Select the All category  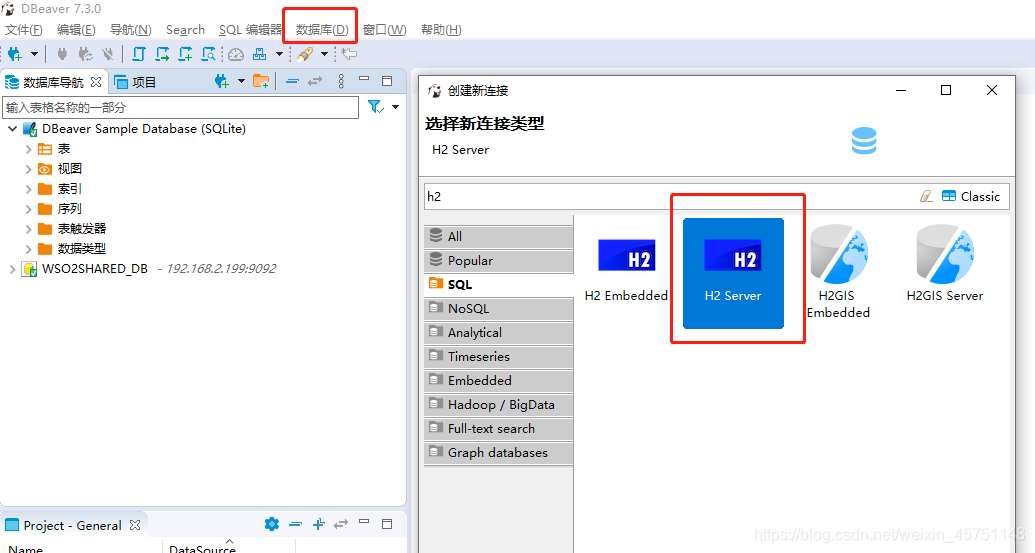(498, 236)
